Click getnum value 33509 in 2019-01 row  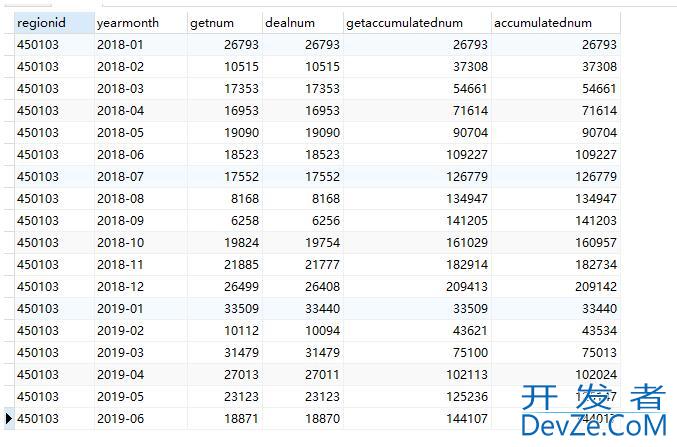pos(225,309)
